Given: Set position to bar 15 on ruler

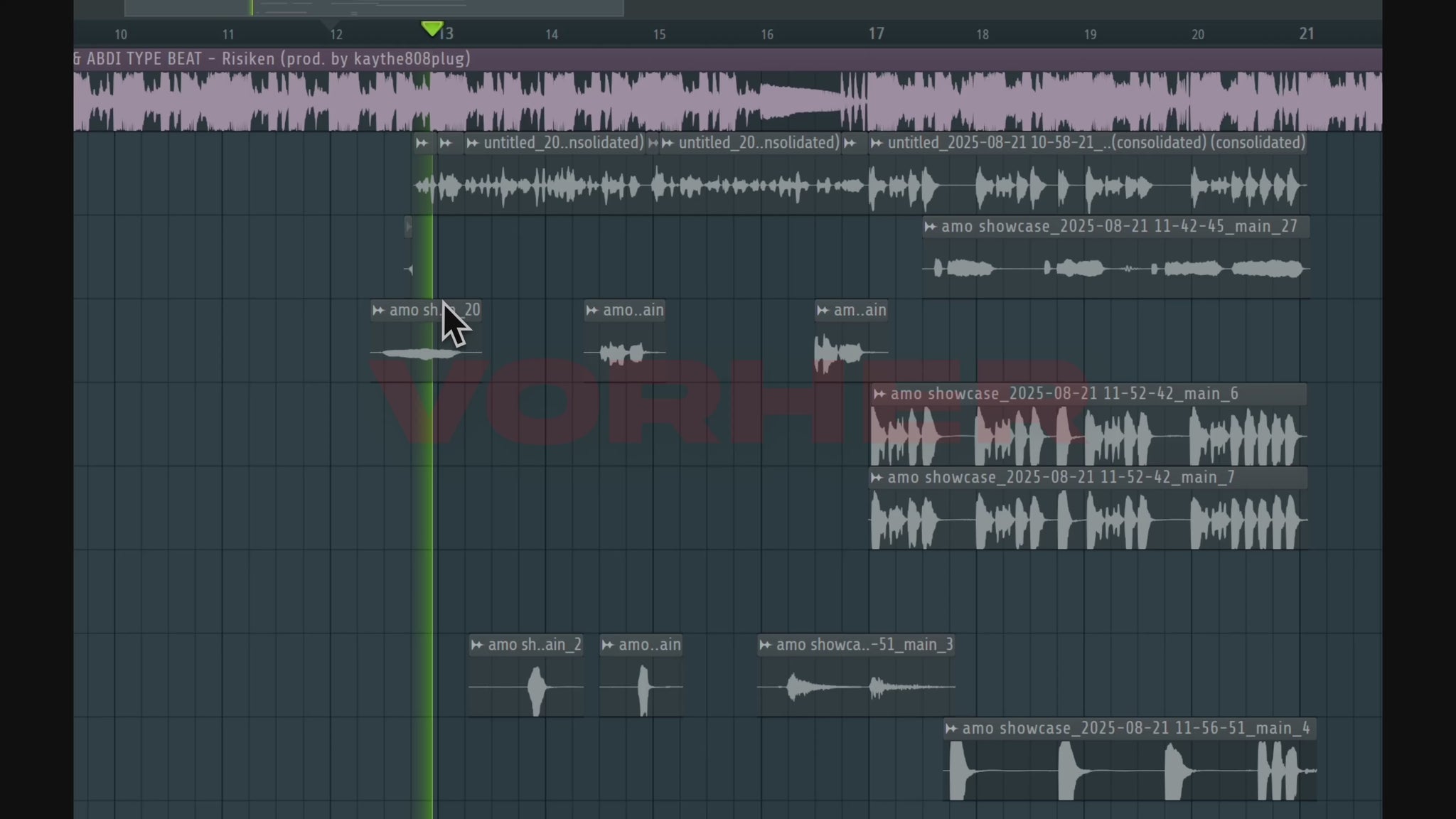Looking at the screenshot, I should 659,34.
